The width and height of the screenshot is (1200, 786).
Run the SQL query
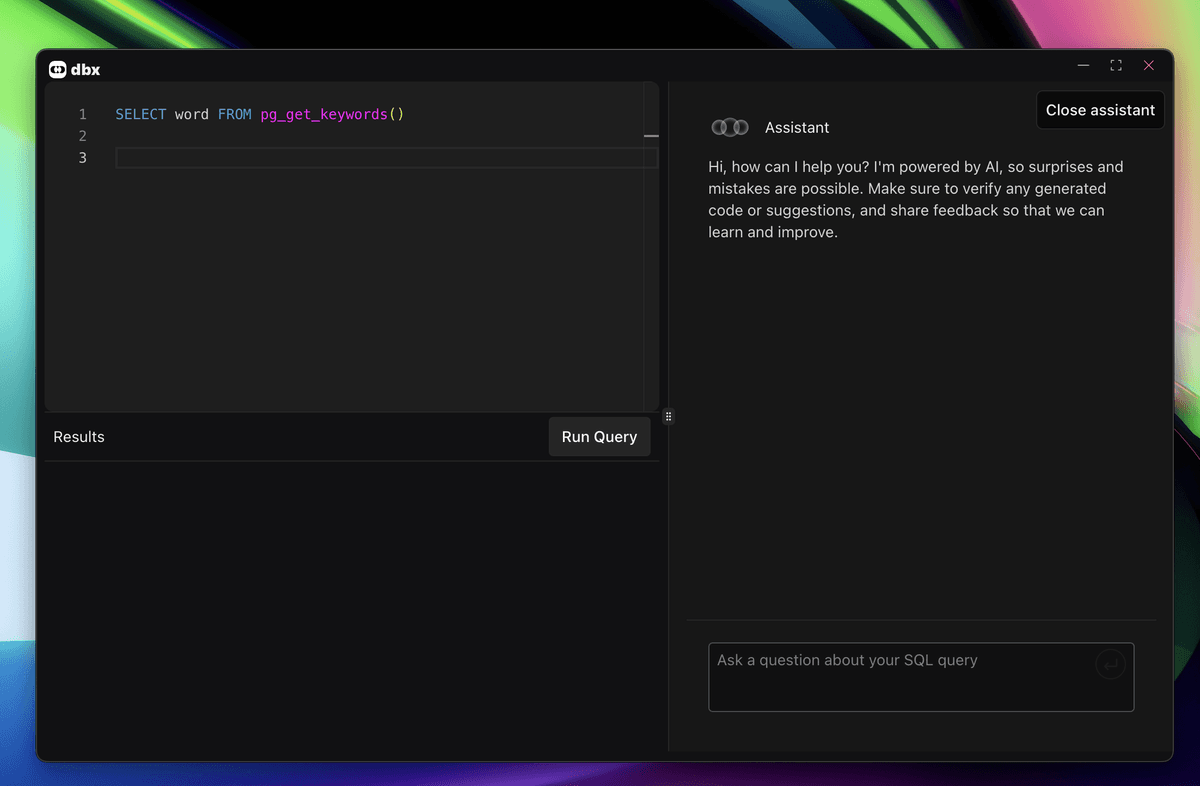599,436
